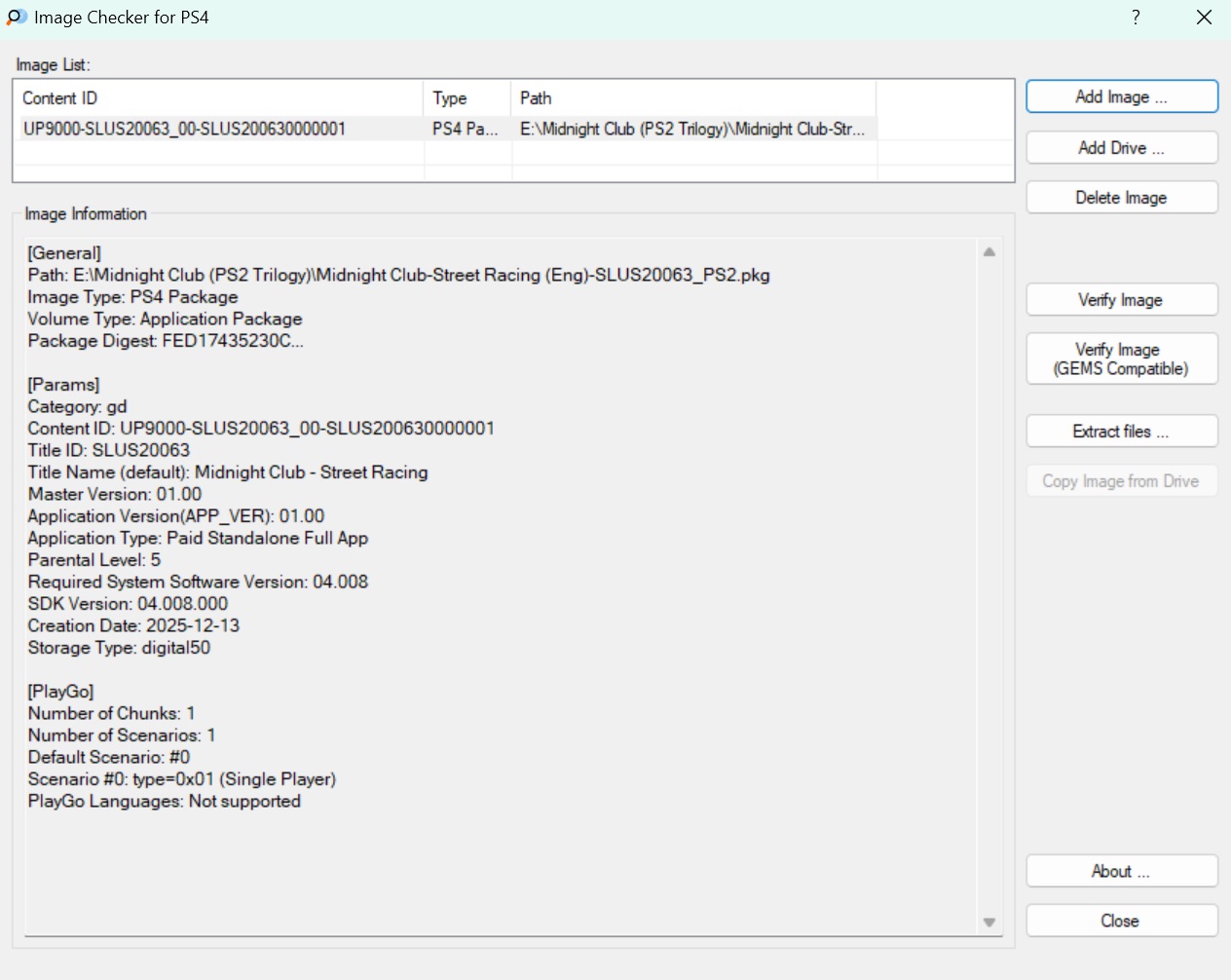Click the Image Checker app icon in title bar

17,18
